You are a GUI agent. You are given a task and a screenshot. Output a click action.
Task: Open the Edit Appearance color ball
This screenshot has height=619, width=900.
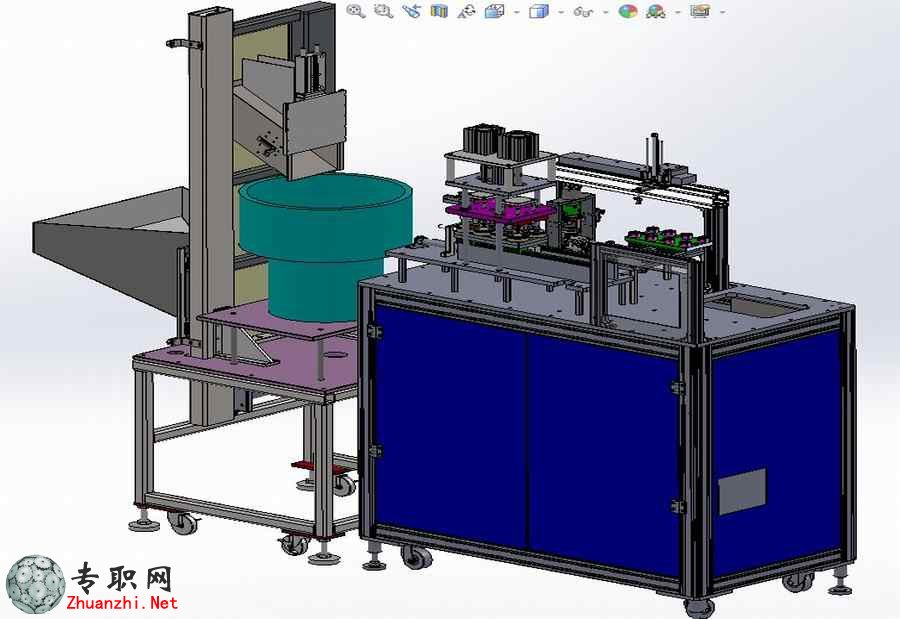click(x=629, y=11)
